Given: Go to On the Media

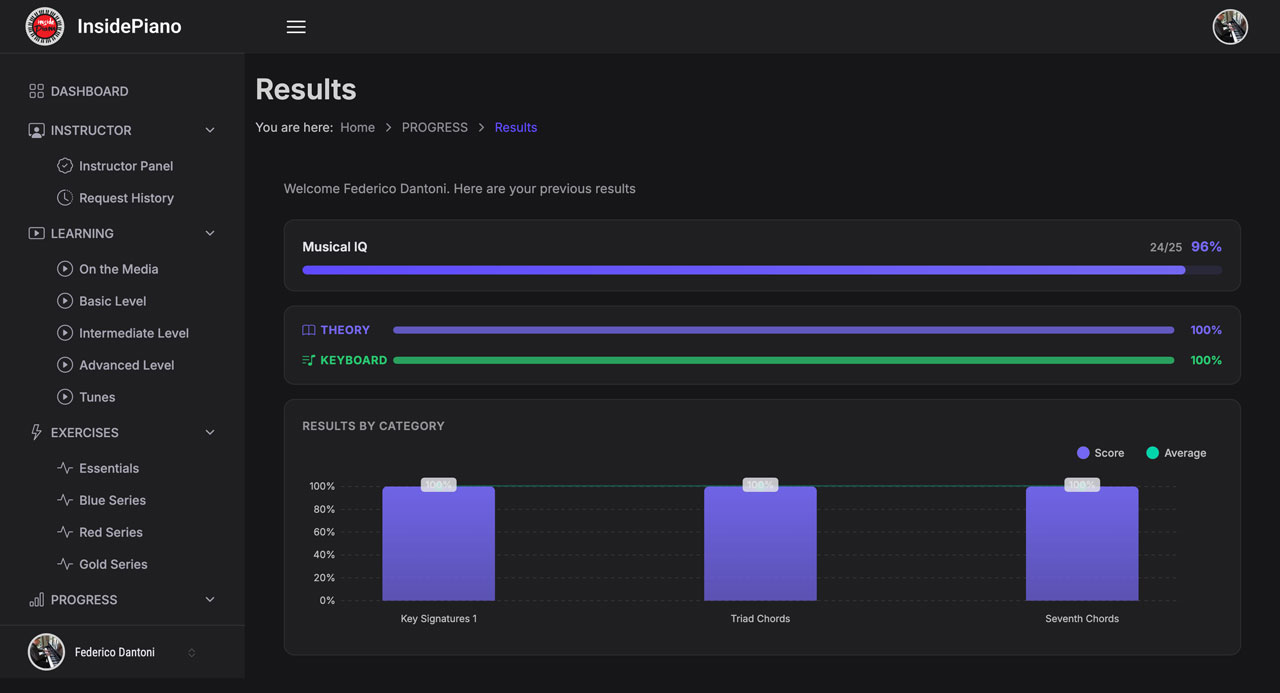Looking at the screenshot, I should pyautogui.click(x=118, y=269).
